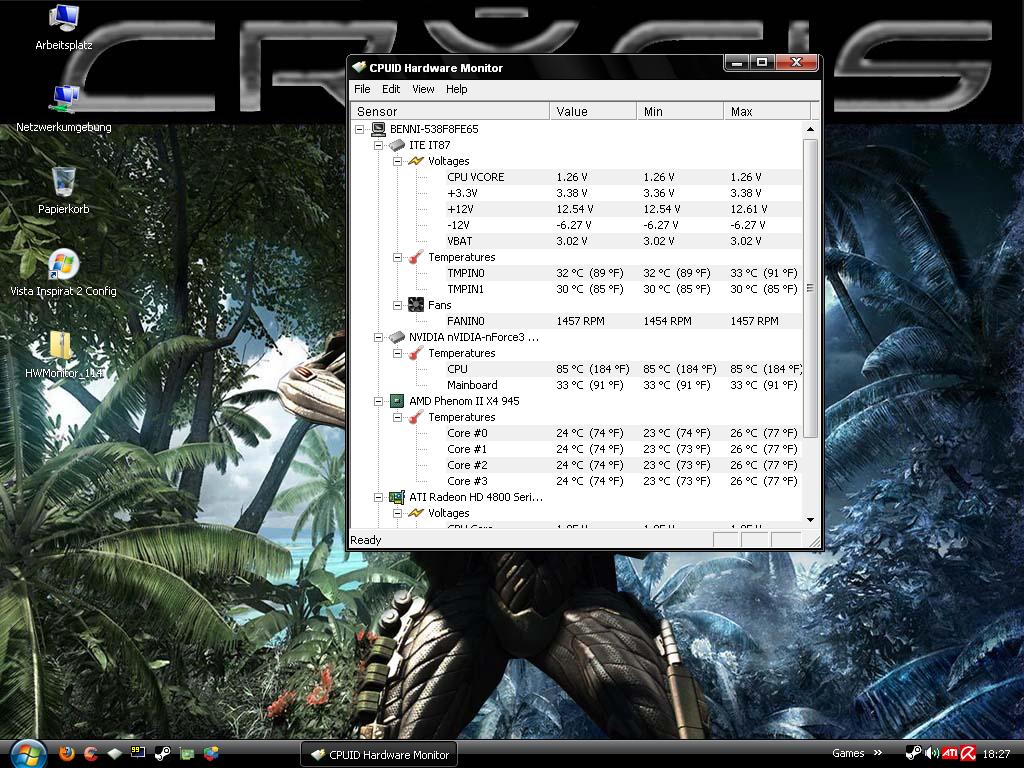Image resolution: width=1024 pixels, height=768 pixels.
Task: Collapse the AMD Phenom II X4 945 node
Action: pyautogui.click(x=378, y=401)
